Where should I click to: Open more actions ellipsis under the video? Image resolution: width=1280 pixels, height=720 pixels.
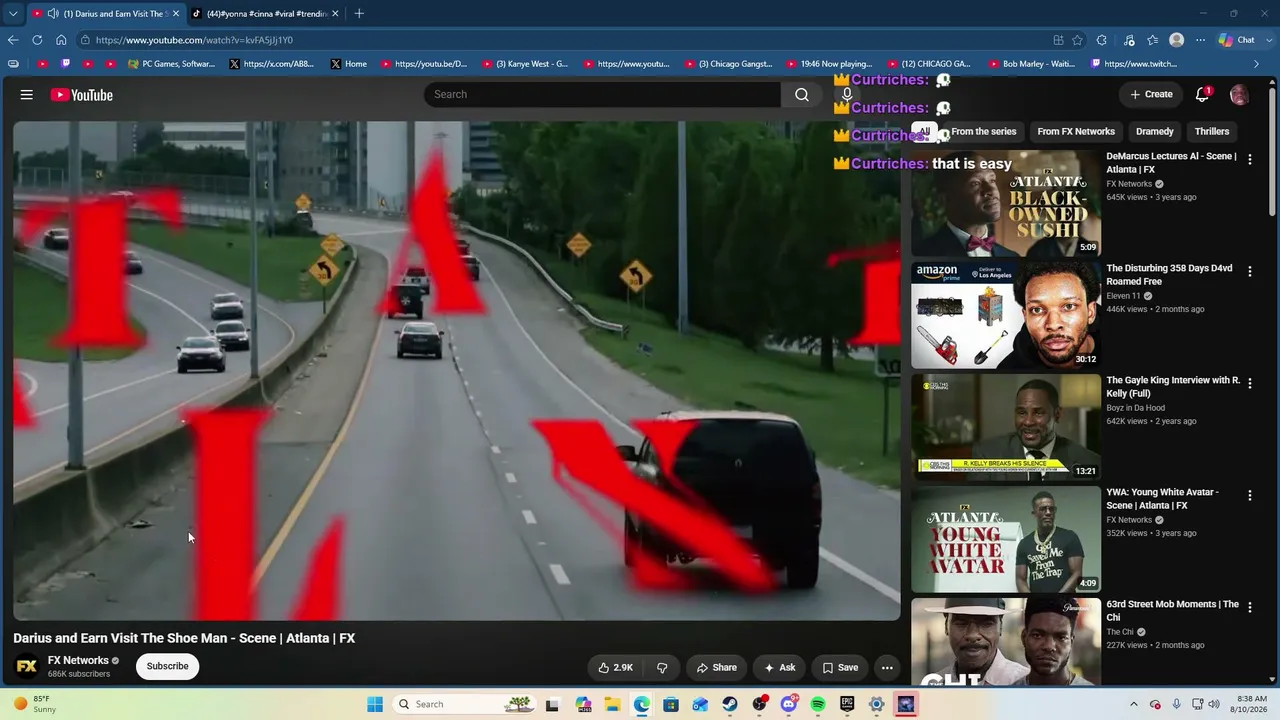point(887,667)
